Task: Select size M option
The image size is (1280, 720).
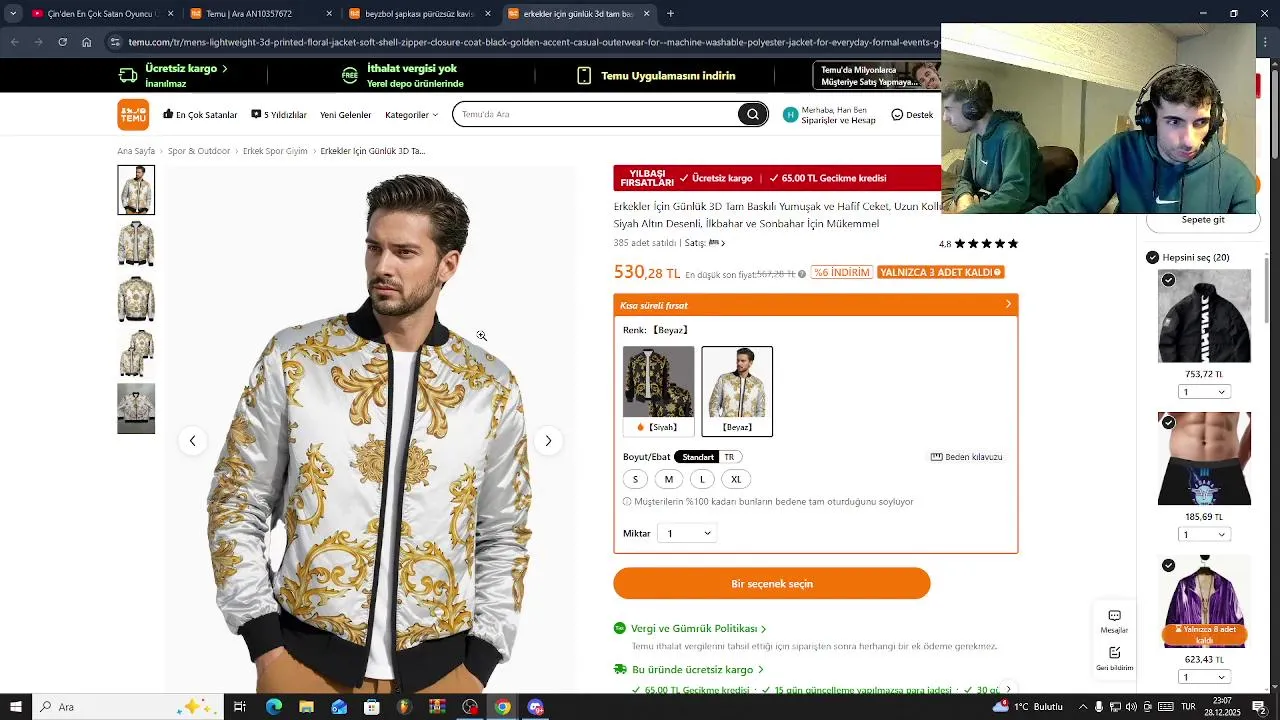Action: pyautogui.click(x=669, y=479)
